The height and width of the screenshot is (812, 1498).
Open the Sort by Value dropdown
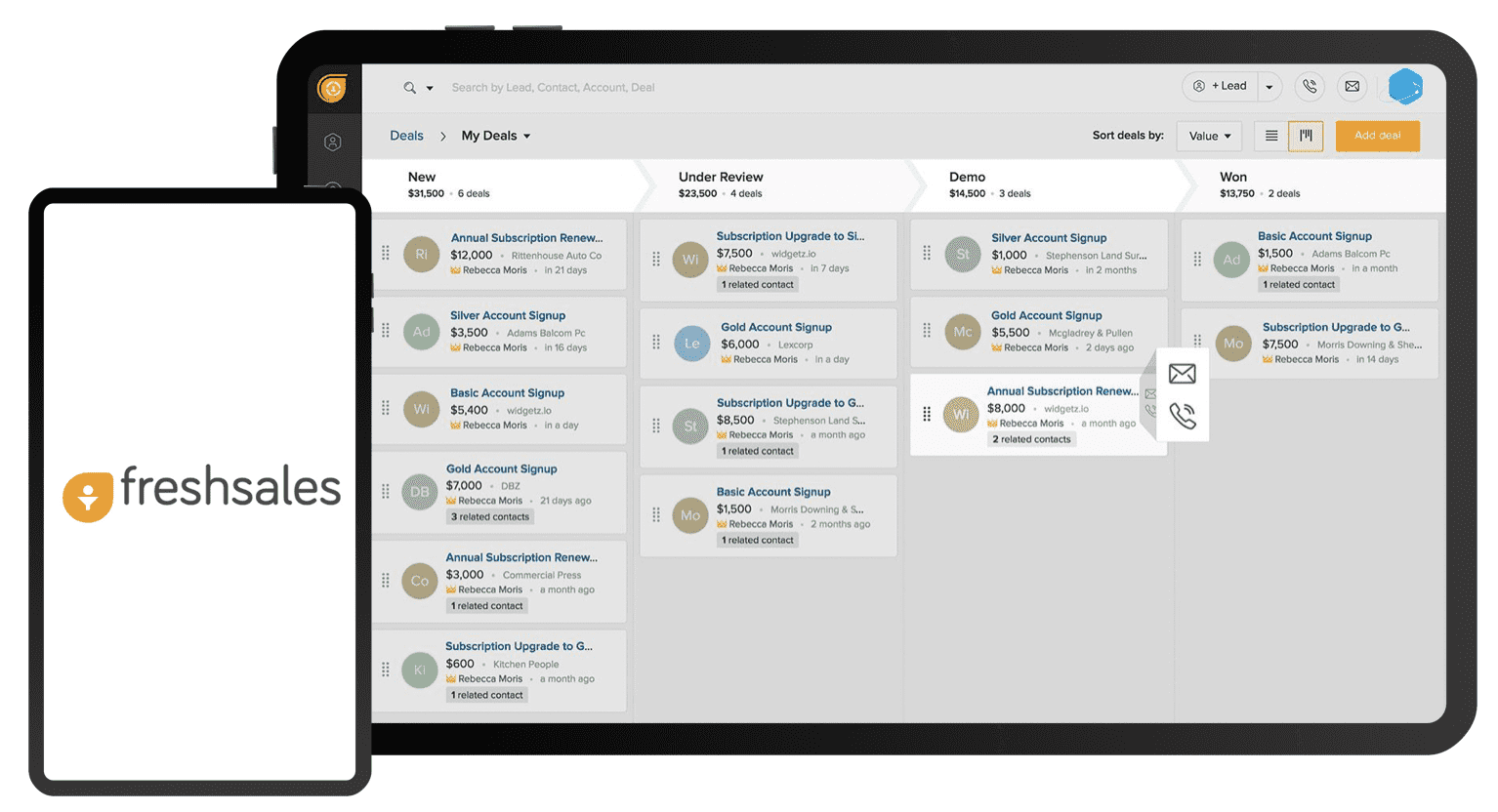(1209, 136)
